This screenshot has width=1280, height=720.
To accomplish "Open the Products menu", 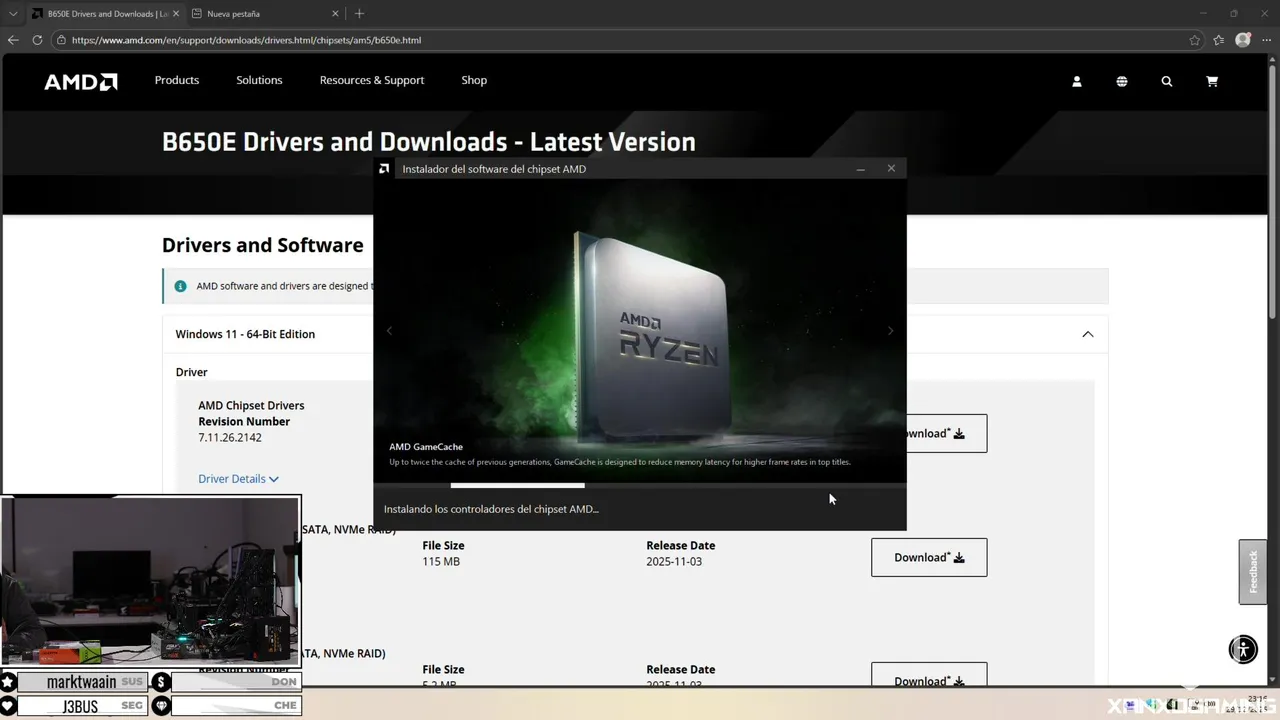I will [x=177, y=80].
